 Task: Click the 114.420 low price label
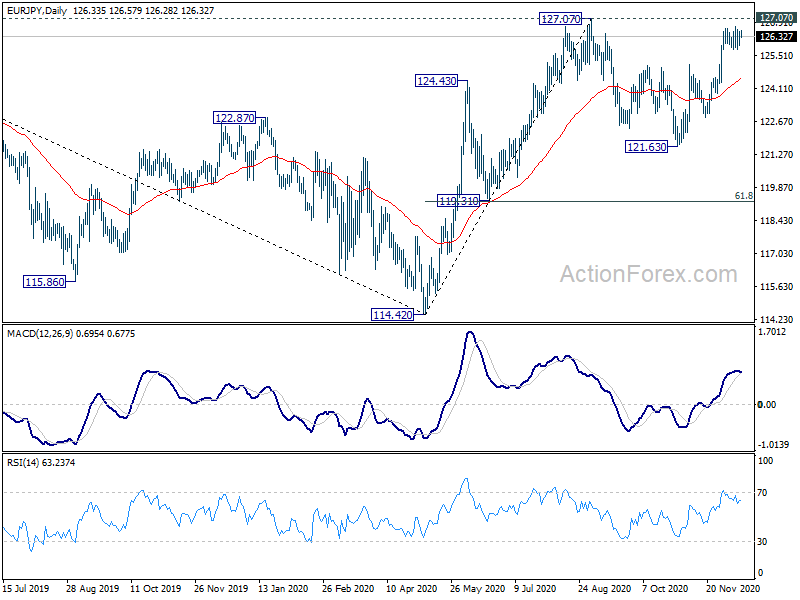click(392, 315)
